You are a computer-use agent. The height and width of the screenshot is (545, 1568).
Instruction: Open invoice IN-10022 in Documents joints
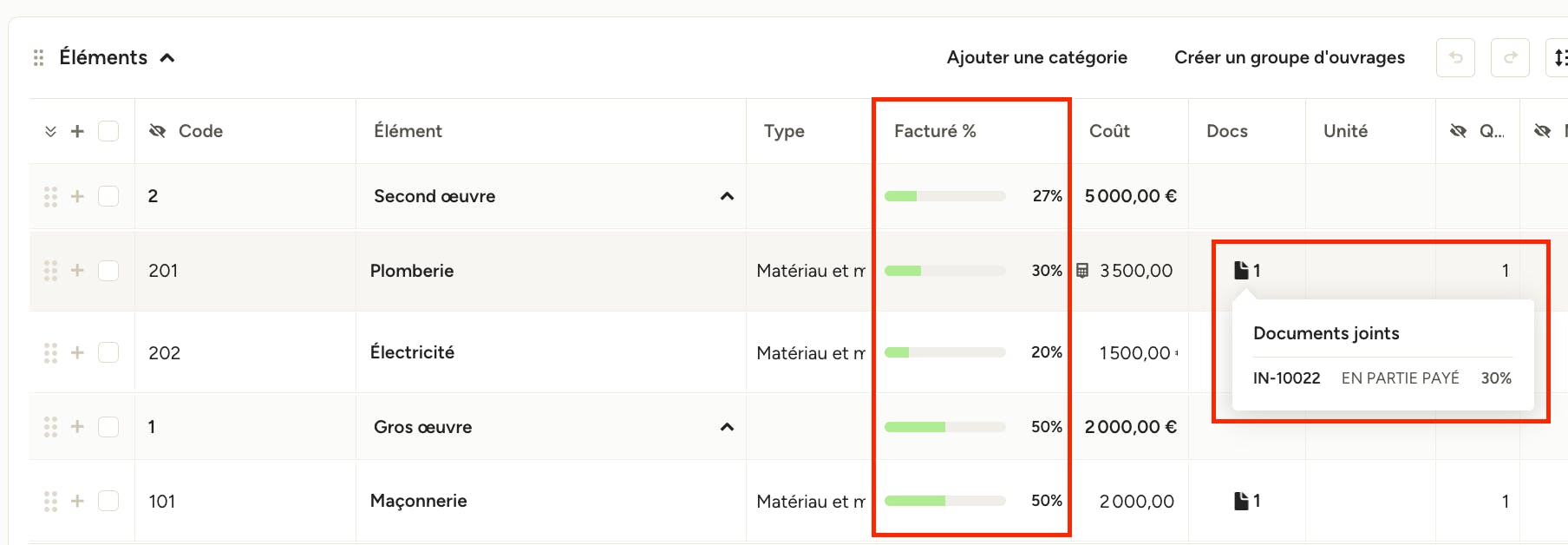[1286, 378]
